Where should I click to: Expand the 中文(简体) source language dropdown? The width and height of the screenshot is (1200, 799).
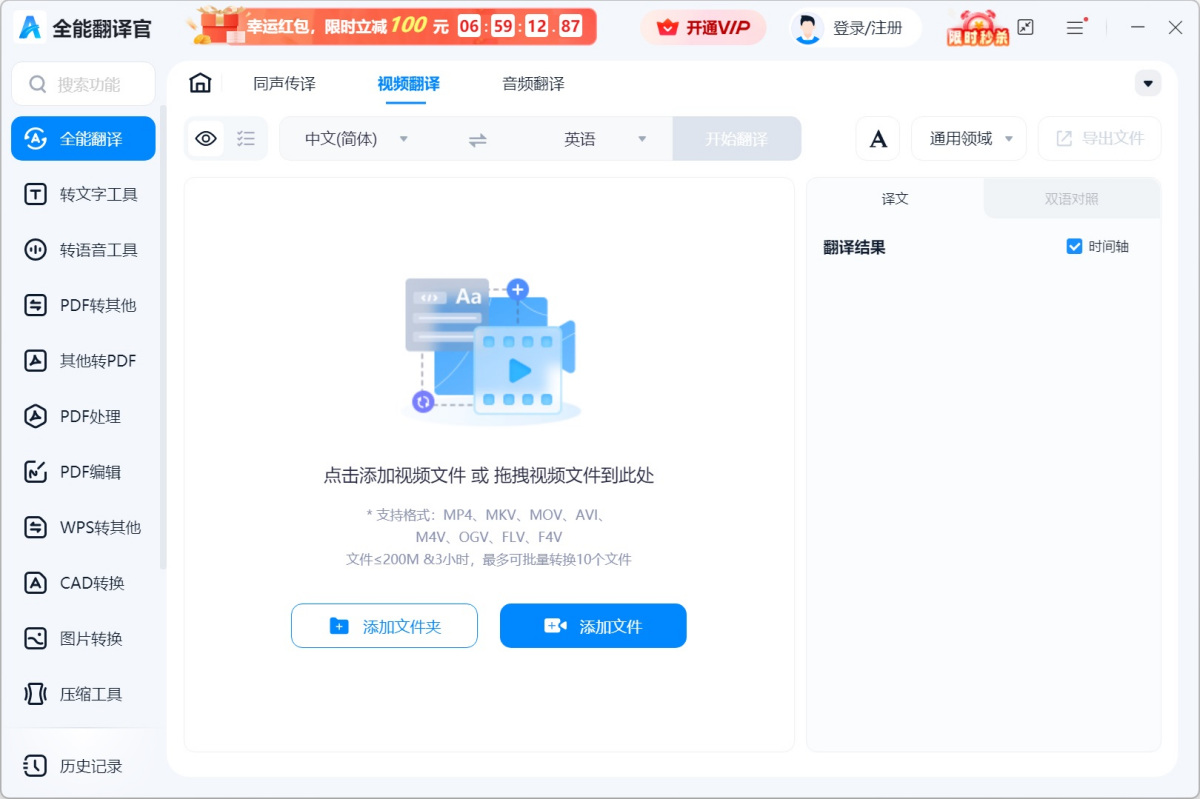(x=356, y=139)
